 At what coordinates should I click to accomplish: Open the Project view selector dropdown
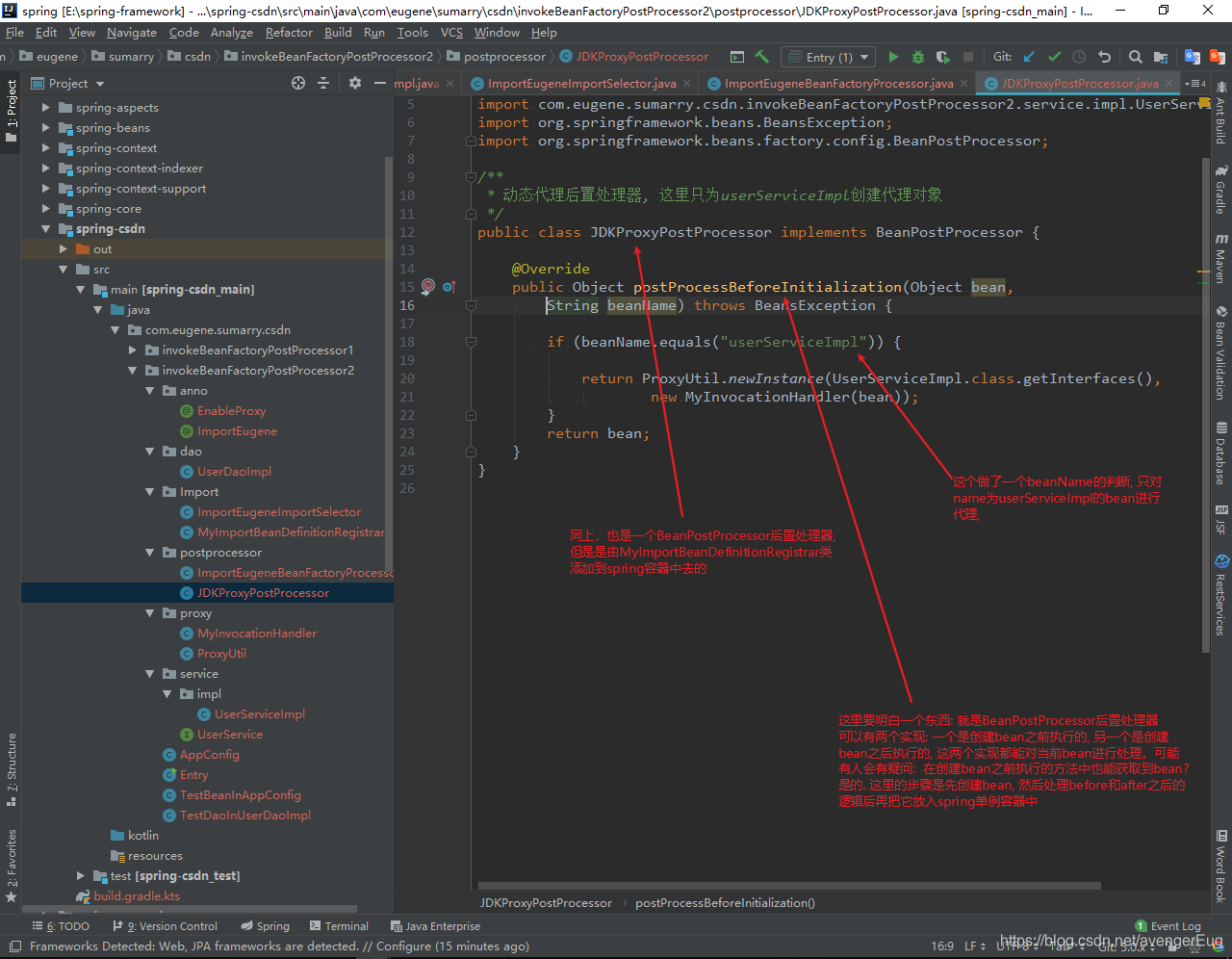(x=67, y=84)
